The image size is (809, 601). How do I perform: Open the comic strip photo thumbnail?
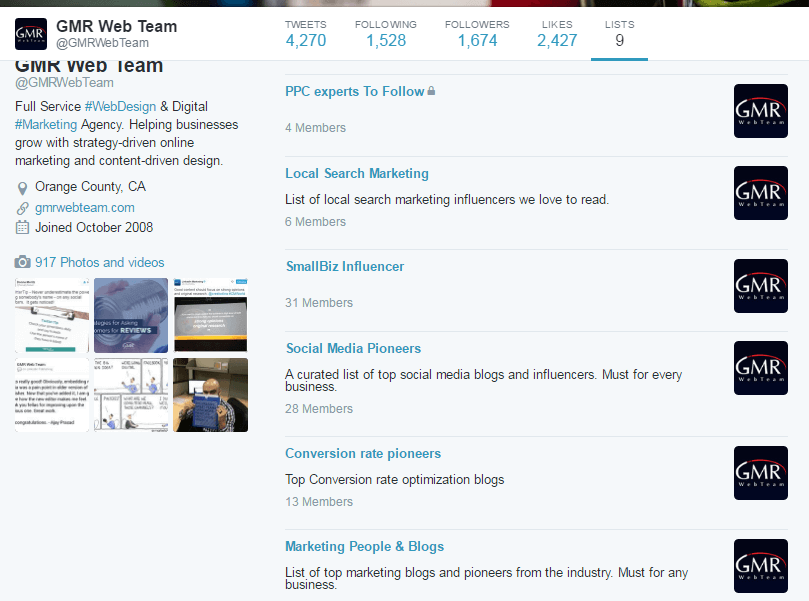tap(131, 395)
